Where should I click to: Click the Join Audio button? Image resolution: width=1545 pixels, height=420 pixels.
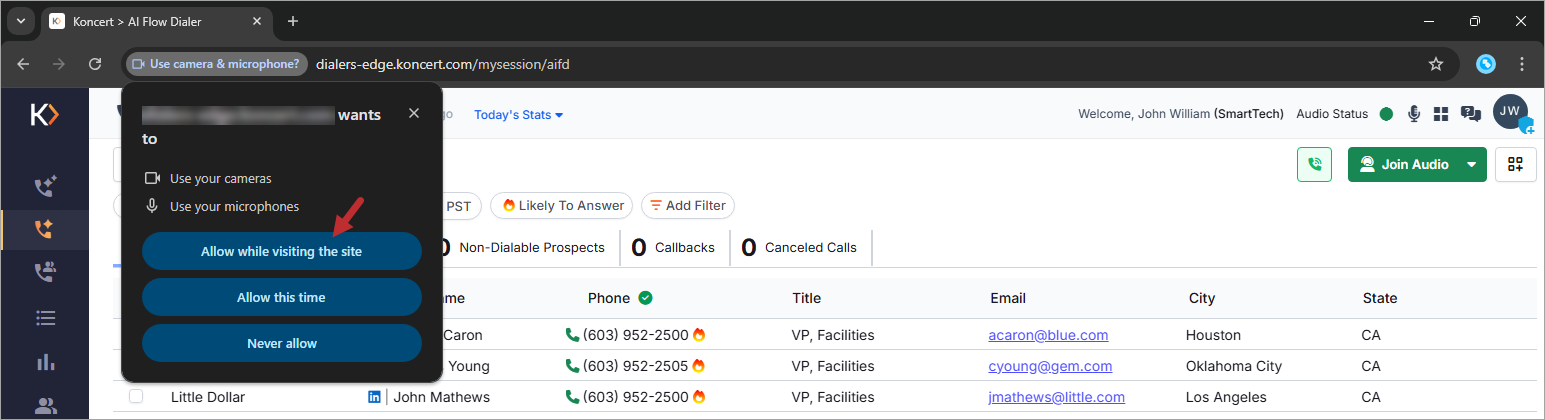tap(1404, 165)
